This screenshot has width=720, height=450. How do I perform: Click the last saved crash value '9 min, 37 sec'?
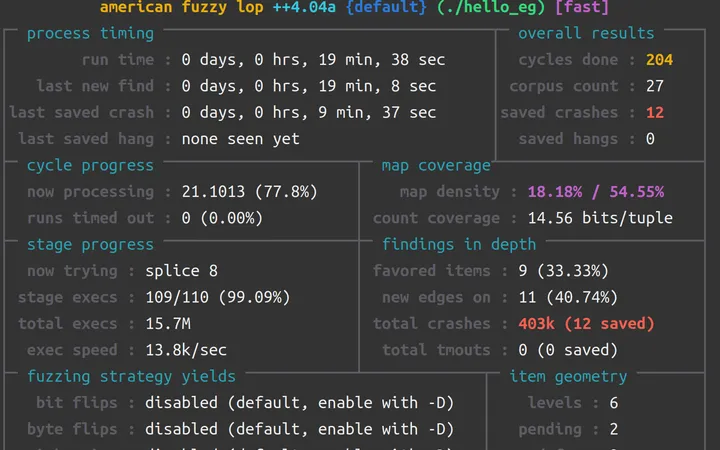click(377, 112)
